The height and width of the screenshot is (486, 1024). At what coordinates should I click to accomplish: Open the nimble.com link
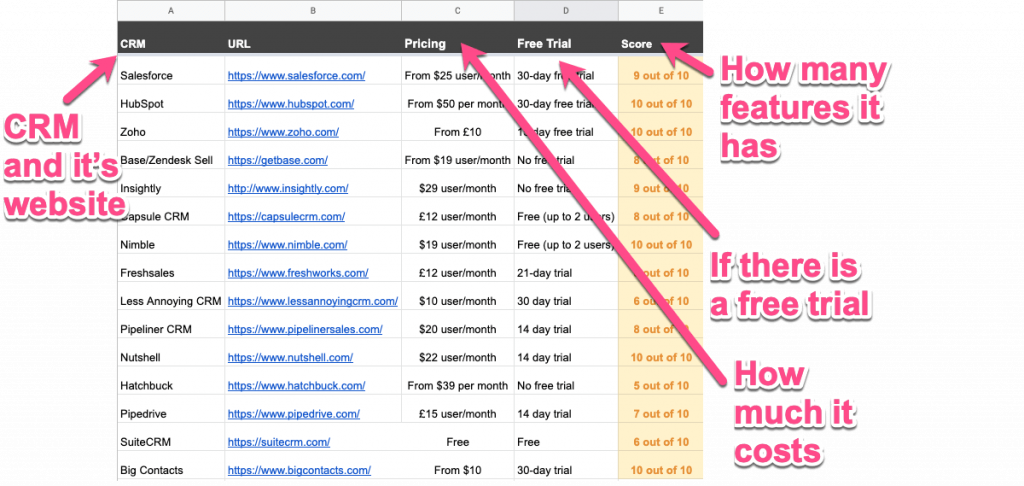point(287,245)
